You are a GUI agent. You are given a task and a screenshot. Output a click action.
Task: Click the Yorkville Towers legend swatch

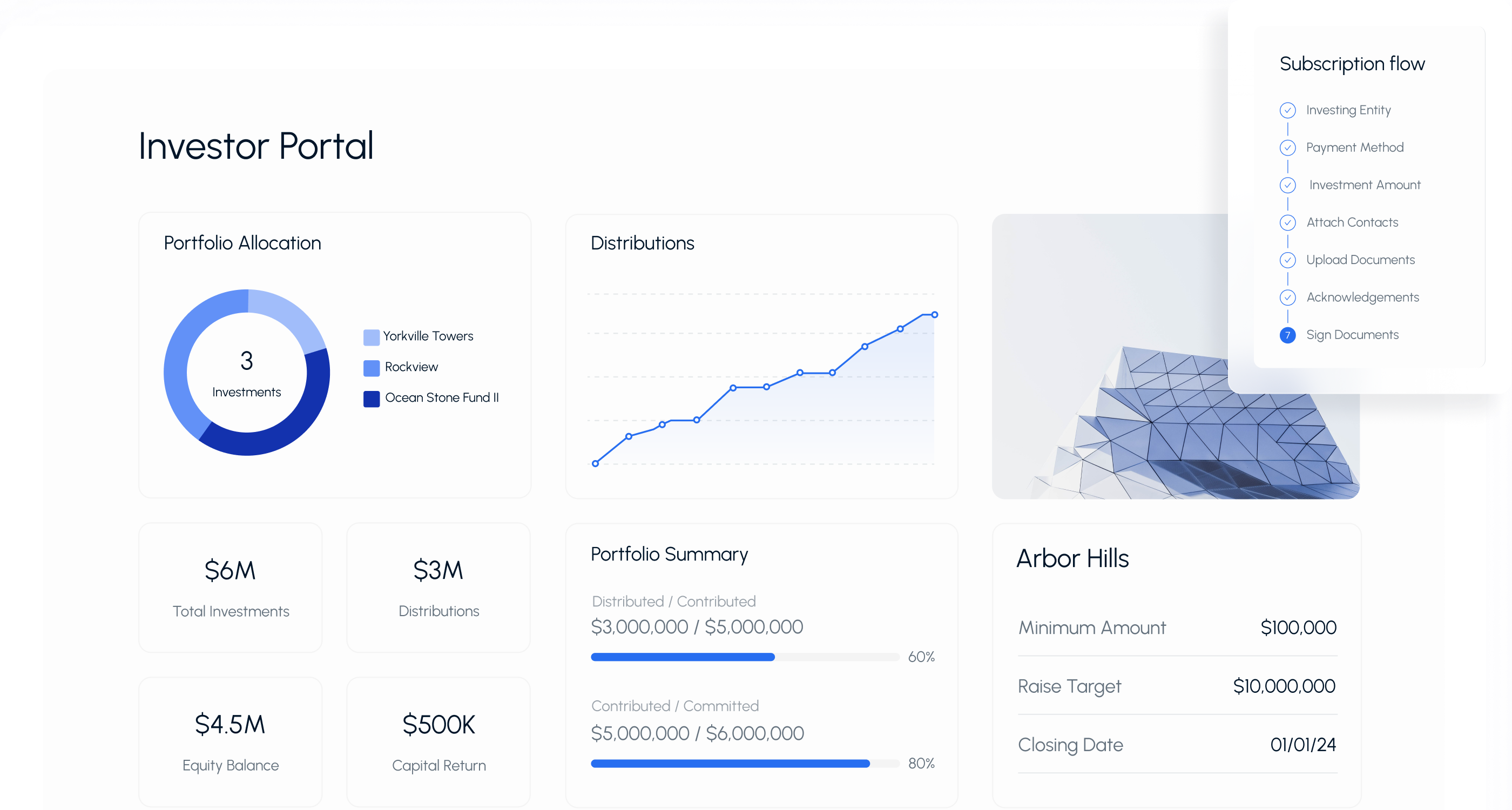(x=371, y=337)
